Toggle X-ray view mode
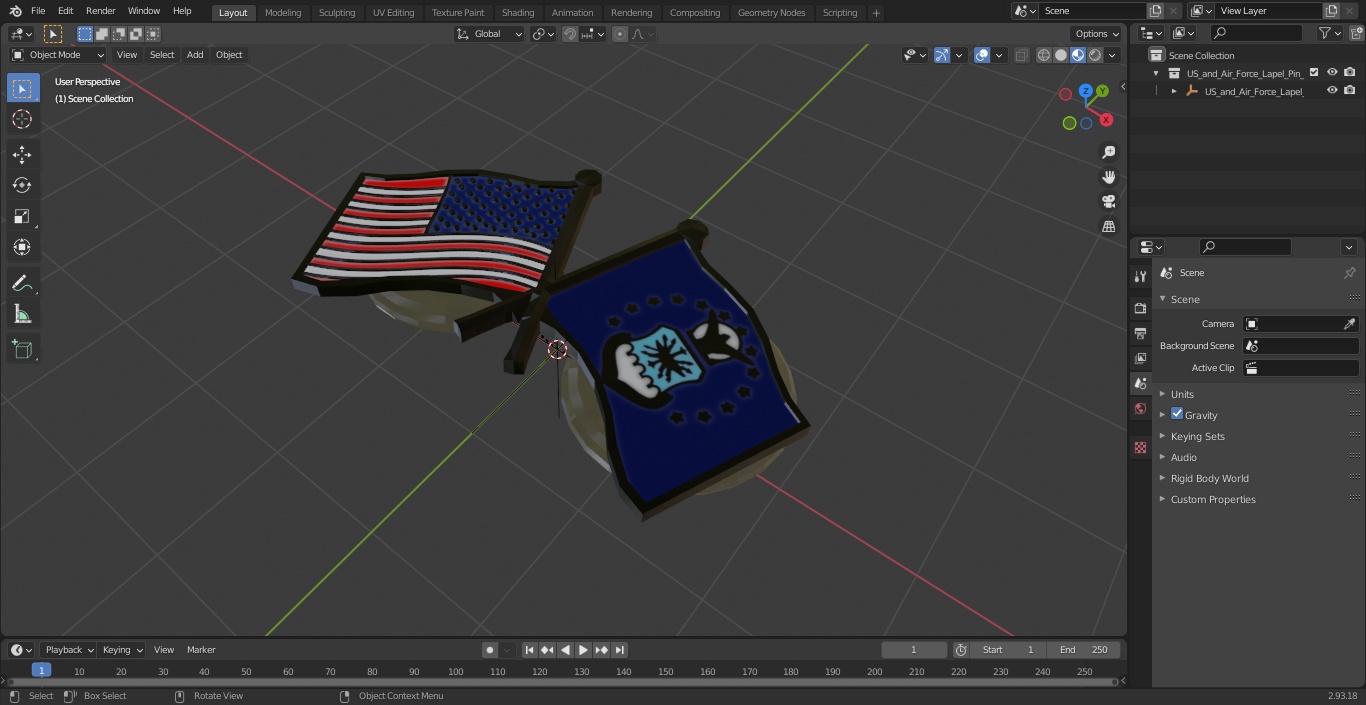Image resolution: width=1366 pixels, height=705 pixels. point(1021,55)
